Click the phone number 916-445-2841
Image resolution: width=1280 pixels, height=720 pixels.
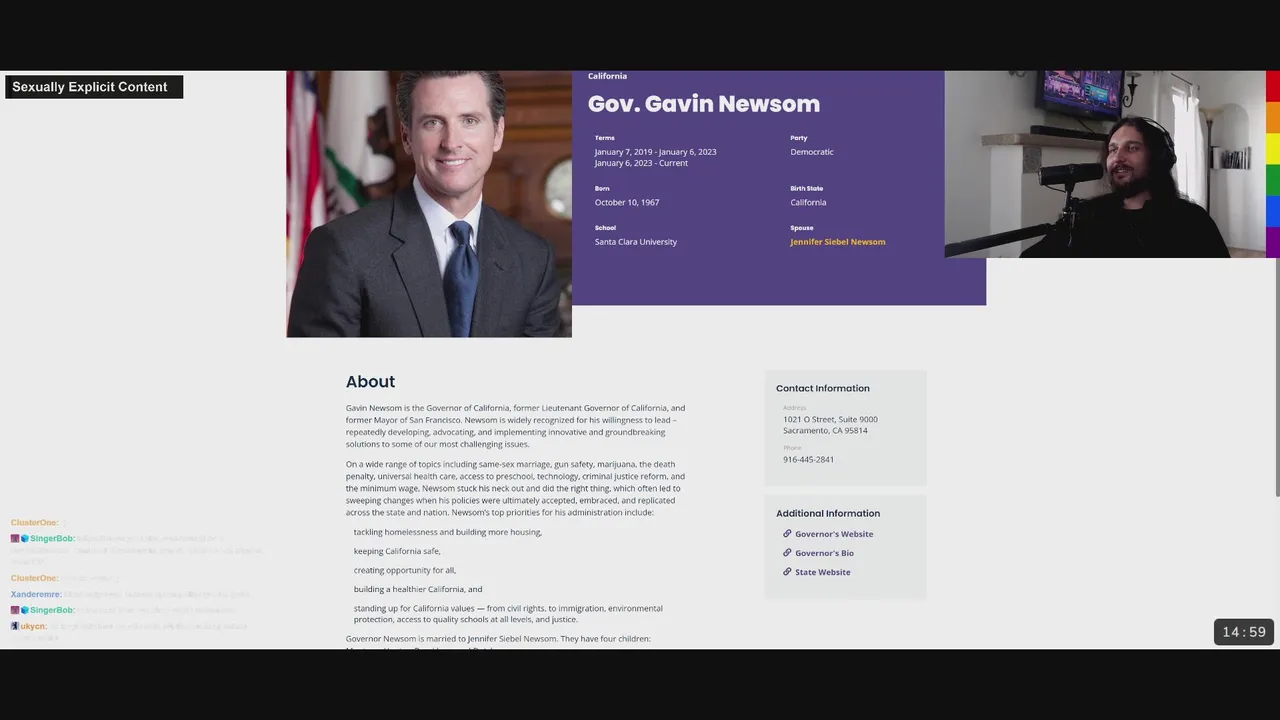808,459
